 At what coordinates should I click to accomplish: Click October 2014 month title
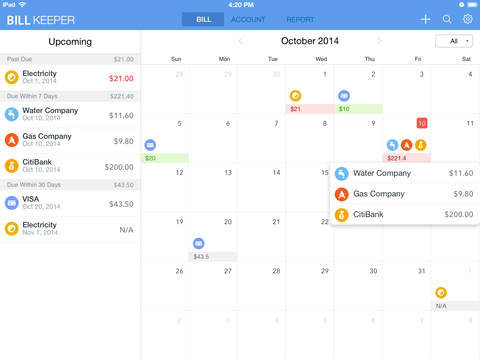(x=310, y=41)
